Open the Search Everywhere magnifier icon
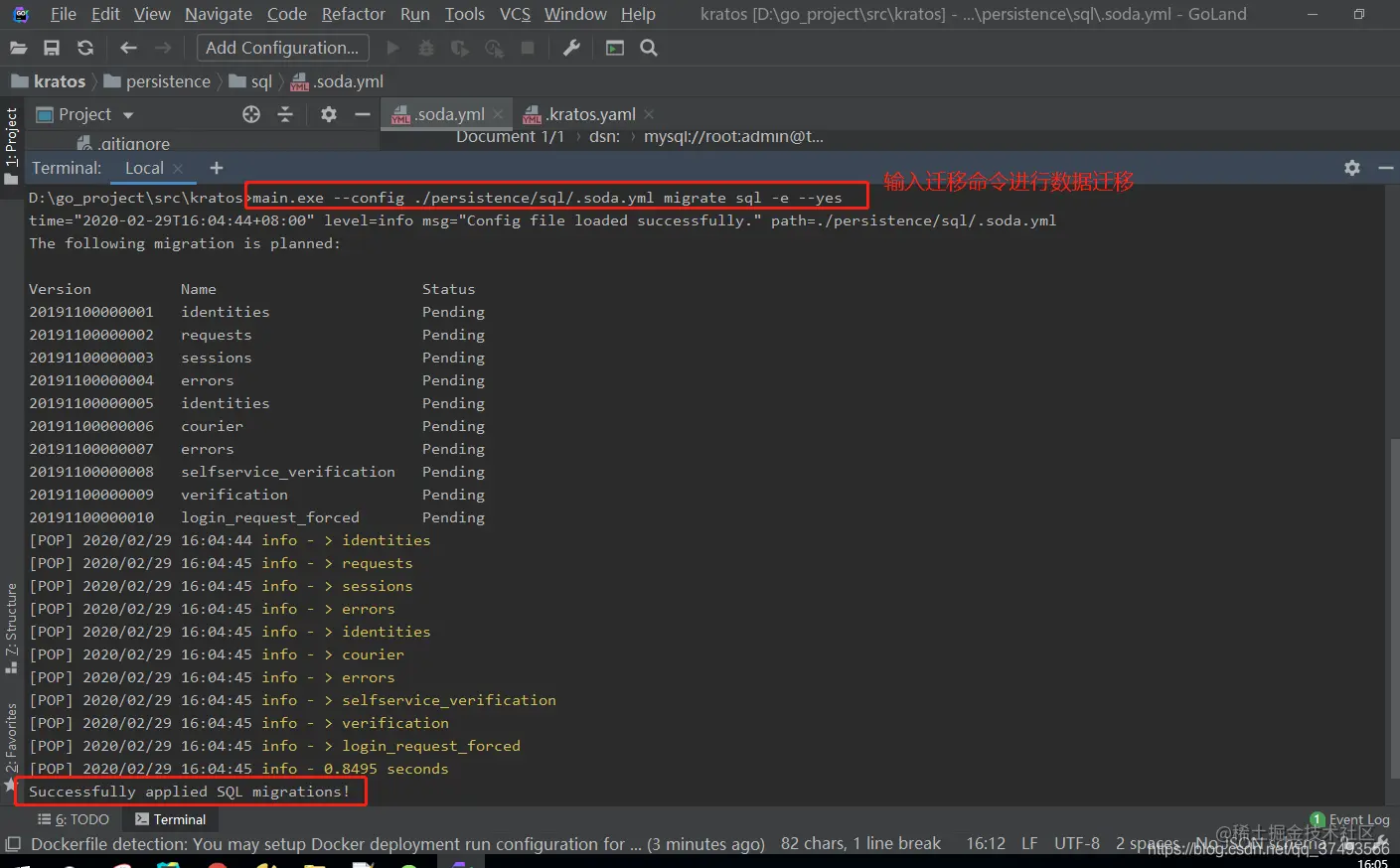Screen dimensions: 1400x868 point(649,47)
